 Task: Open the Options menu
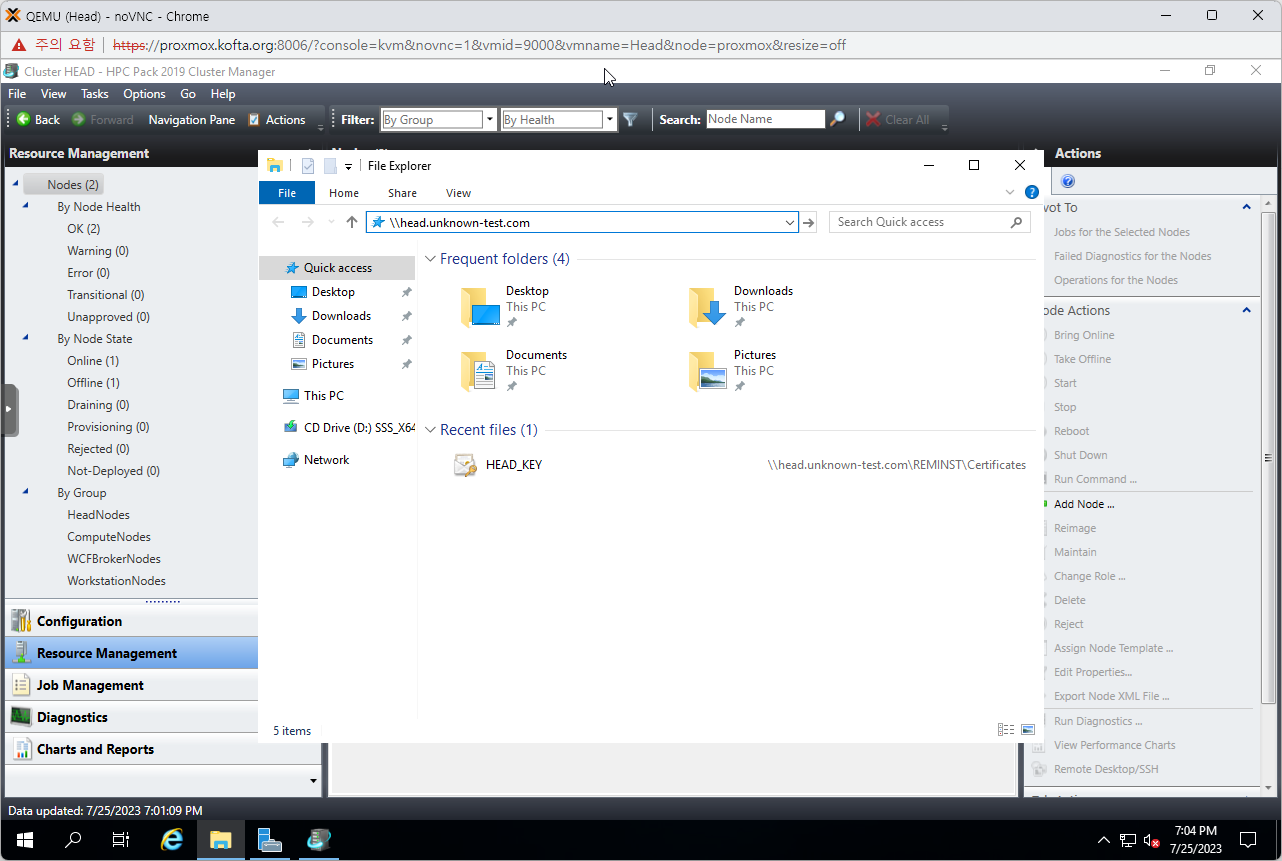[144, 94]
